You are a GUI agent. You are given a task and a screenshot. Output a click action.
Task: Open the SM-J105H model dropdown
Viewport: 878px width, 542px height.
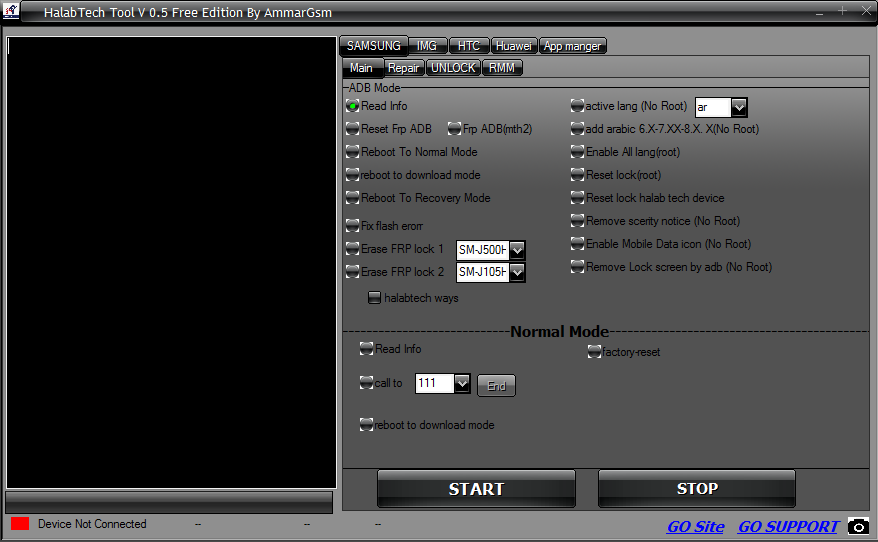(x=517, y=272)
